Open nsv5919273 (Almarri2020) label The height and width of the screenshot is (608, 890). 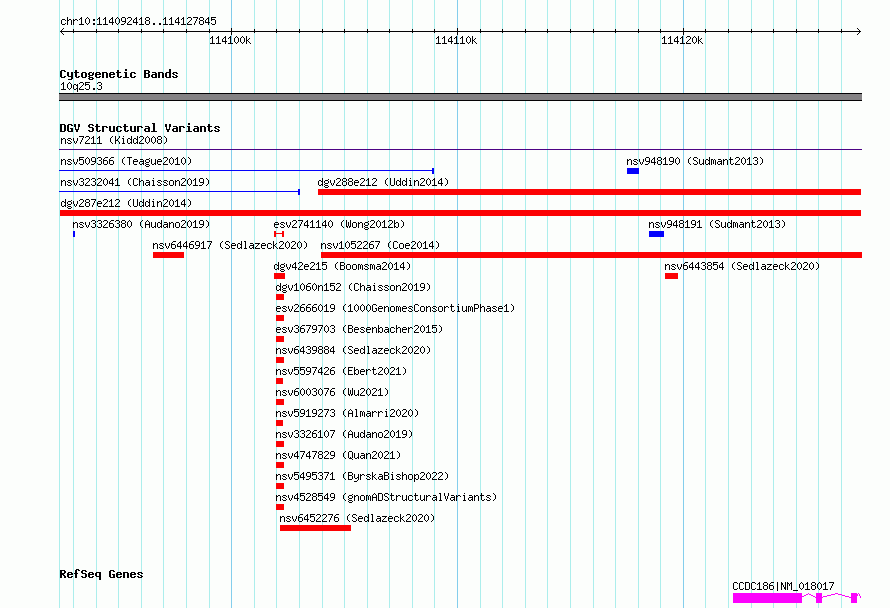point(347,413)
